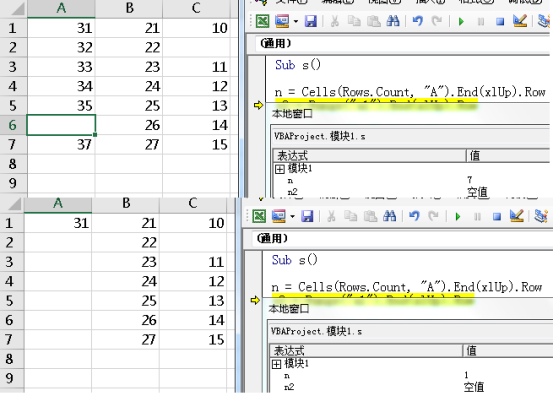Click Reset stop button in upper VBA toolbar
The image size is (554, 397).
pyautogui.click(x=500, y=22)
